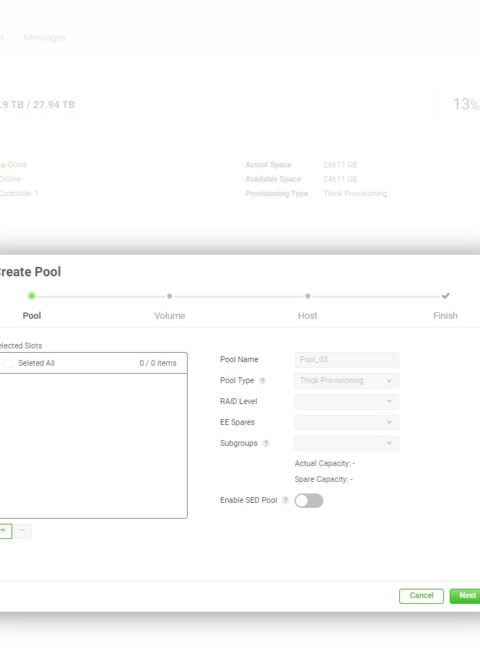
Task: Toggle the Enable SED Pool switch
Action: (x=309, y=501)
